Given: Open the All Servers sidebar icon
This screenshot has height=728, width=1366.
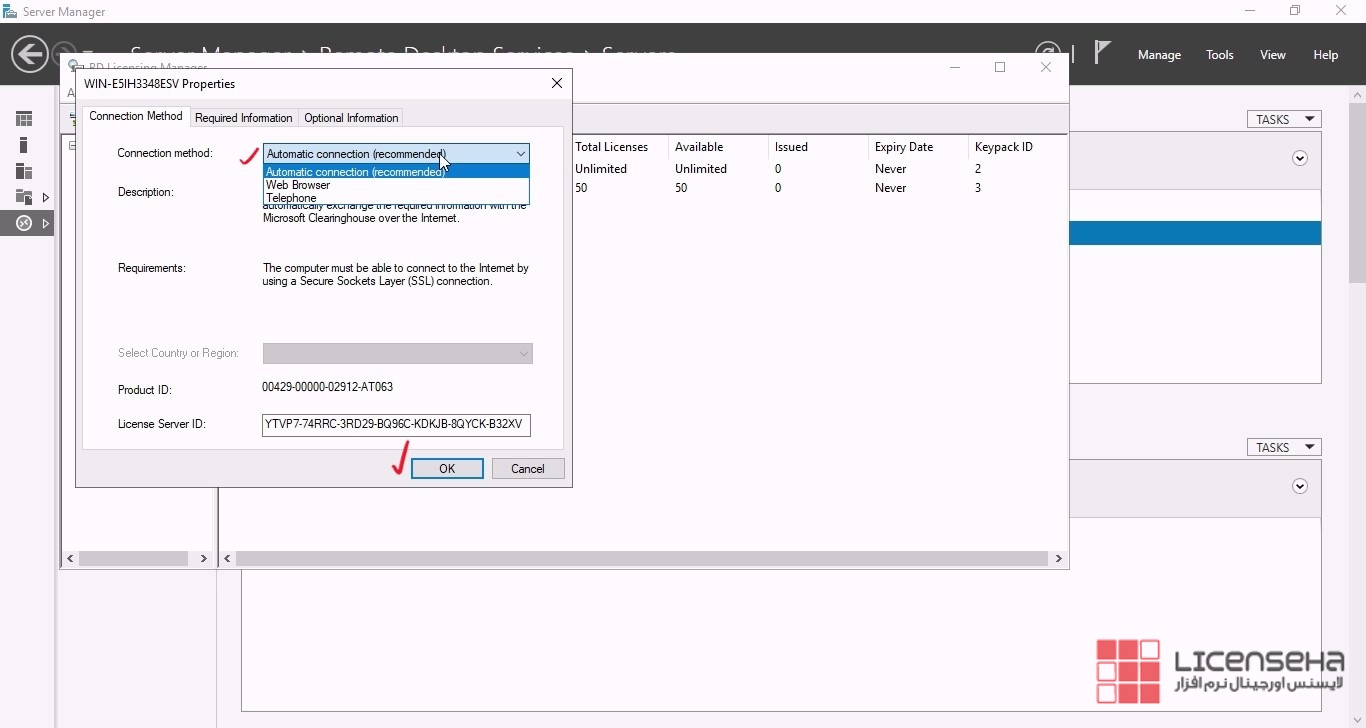Looking at the screenshot, I should point(24,171).
